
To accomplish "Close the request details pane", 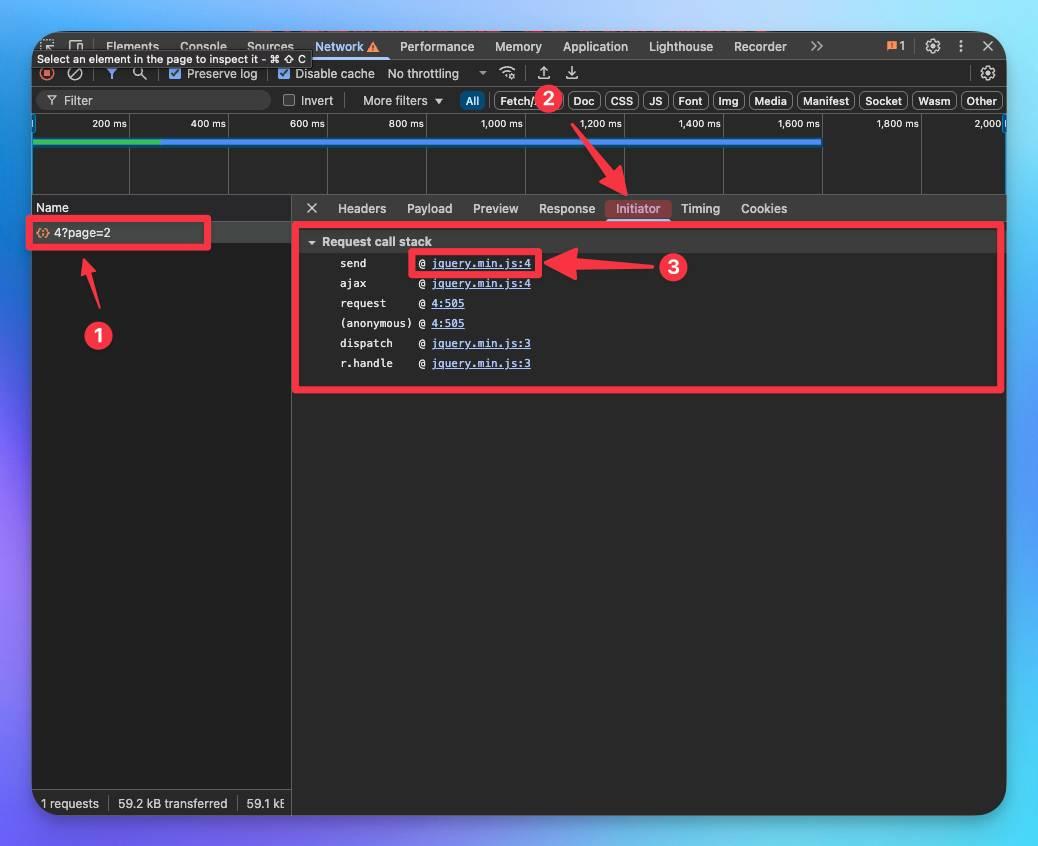I will point(312,209).
